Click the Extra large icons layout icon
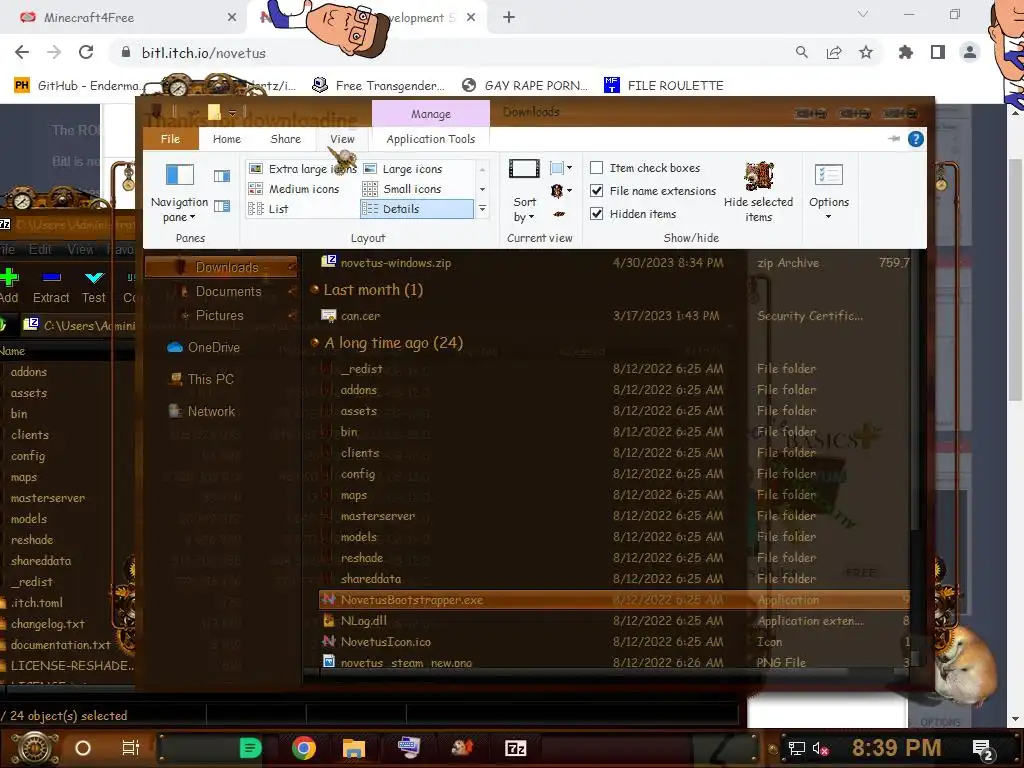This screenshot has width=1024, height=768. [256, 168]
